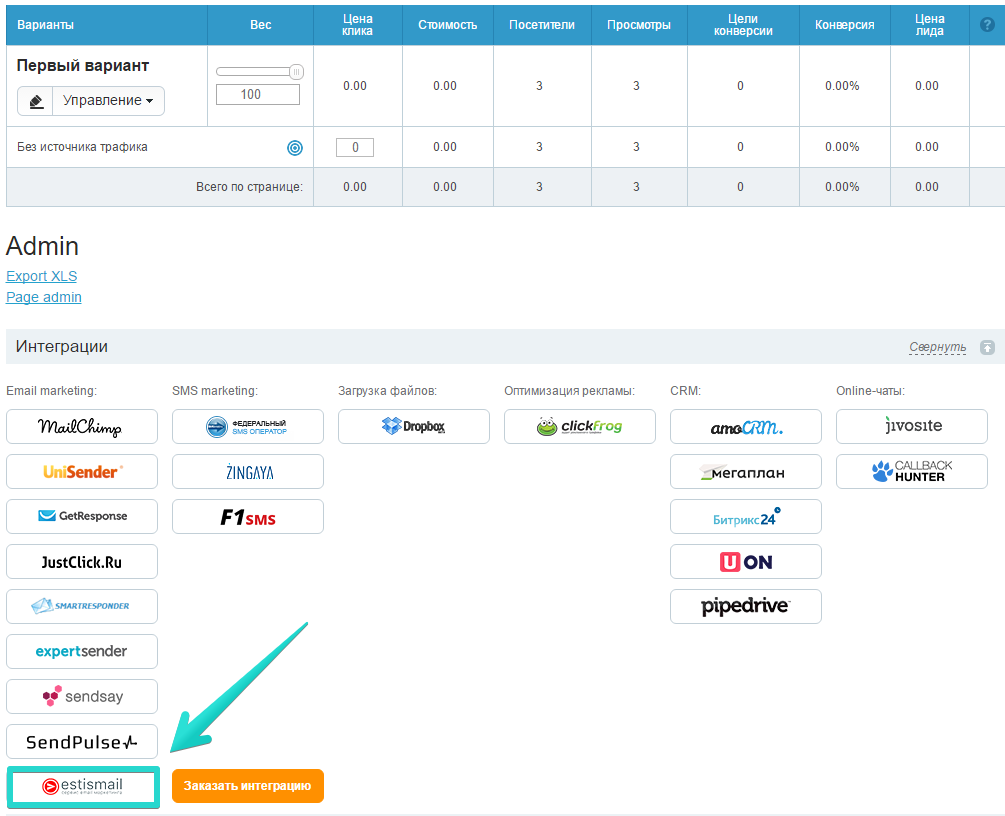Open the JustClick.Ru integration

82,562
